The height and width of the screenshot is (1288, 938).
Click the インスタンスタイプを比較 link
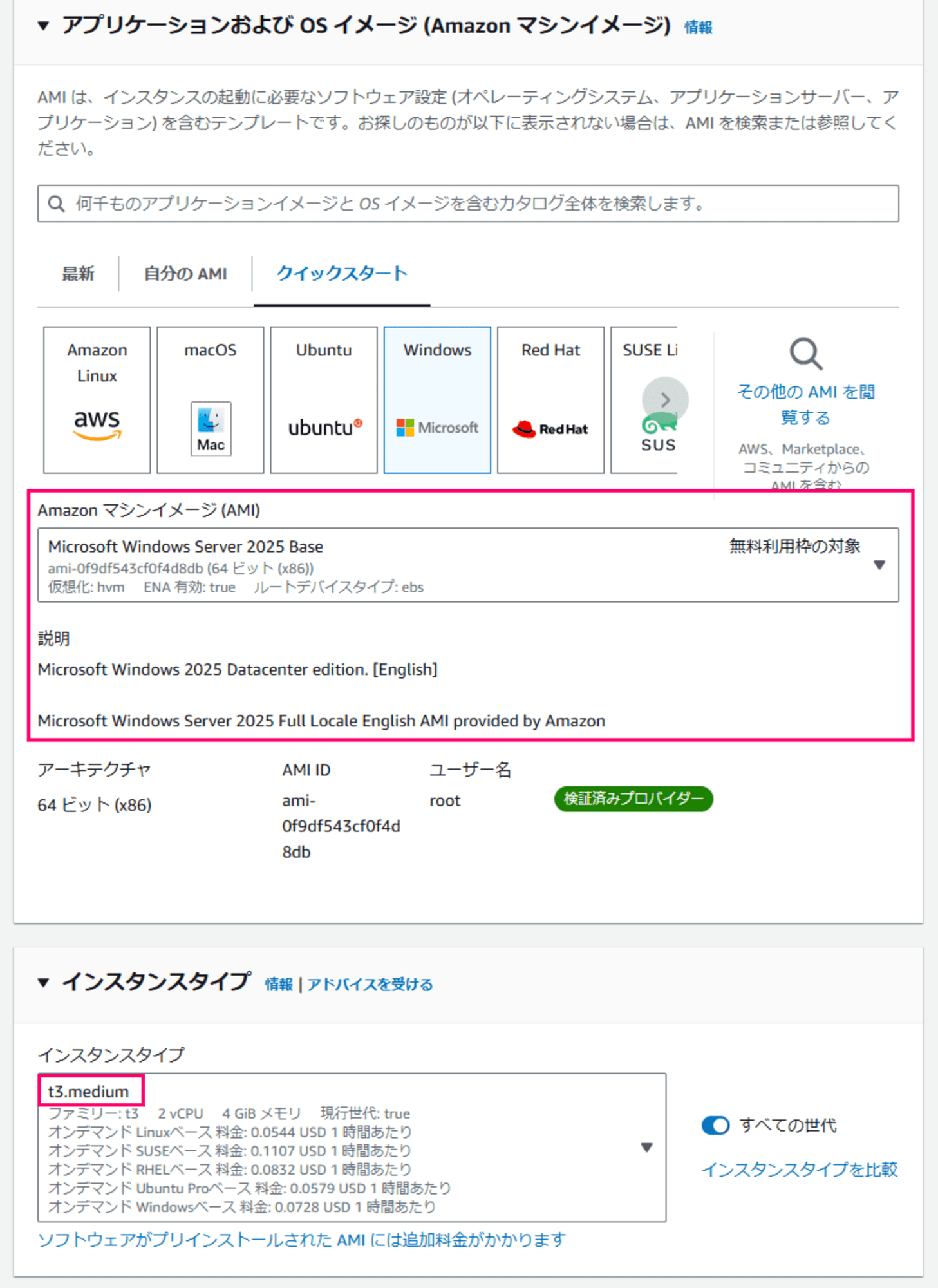[799, 1170]
